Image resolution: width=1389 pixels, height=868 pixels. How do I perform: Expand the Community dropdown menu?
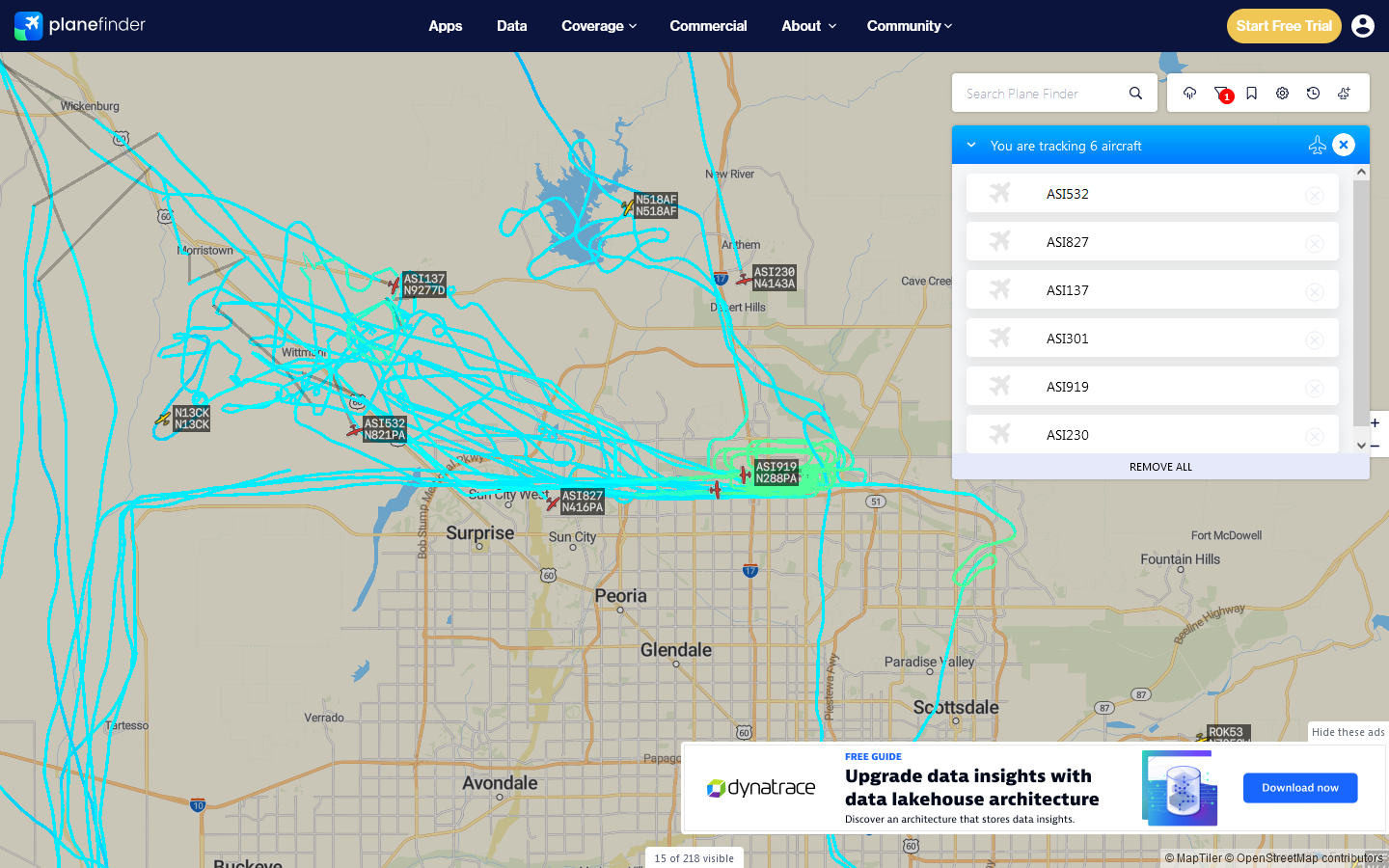click(x=910, y=26)
